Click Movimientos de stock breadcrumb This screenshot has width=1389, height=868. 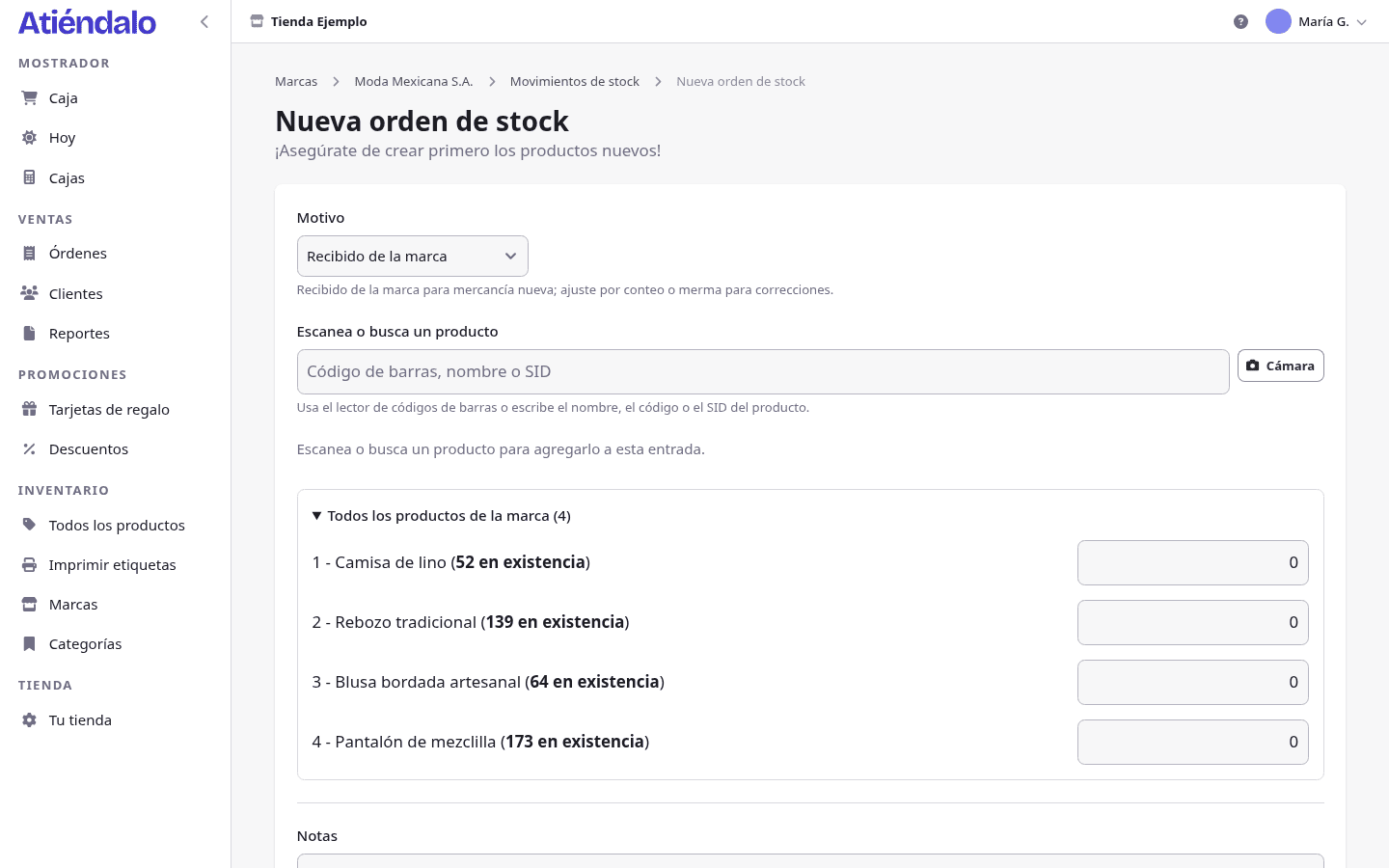pos(575,81)
